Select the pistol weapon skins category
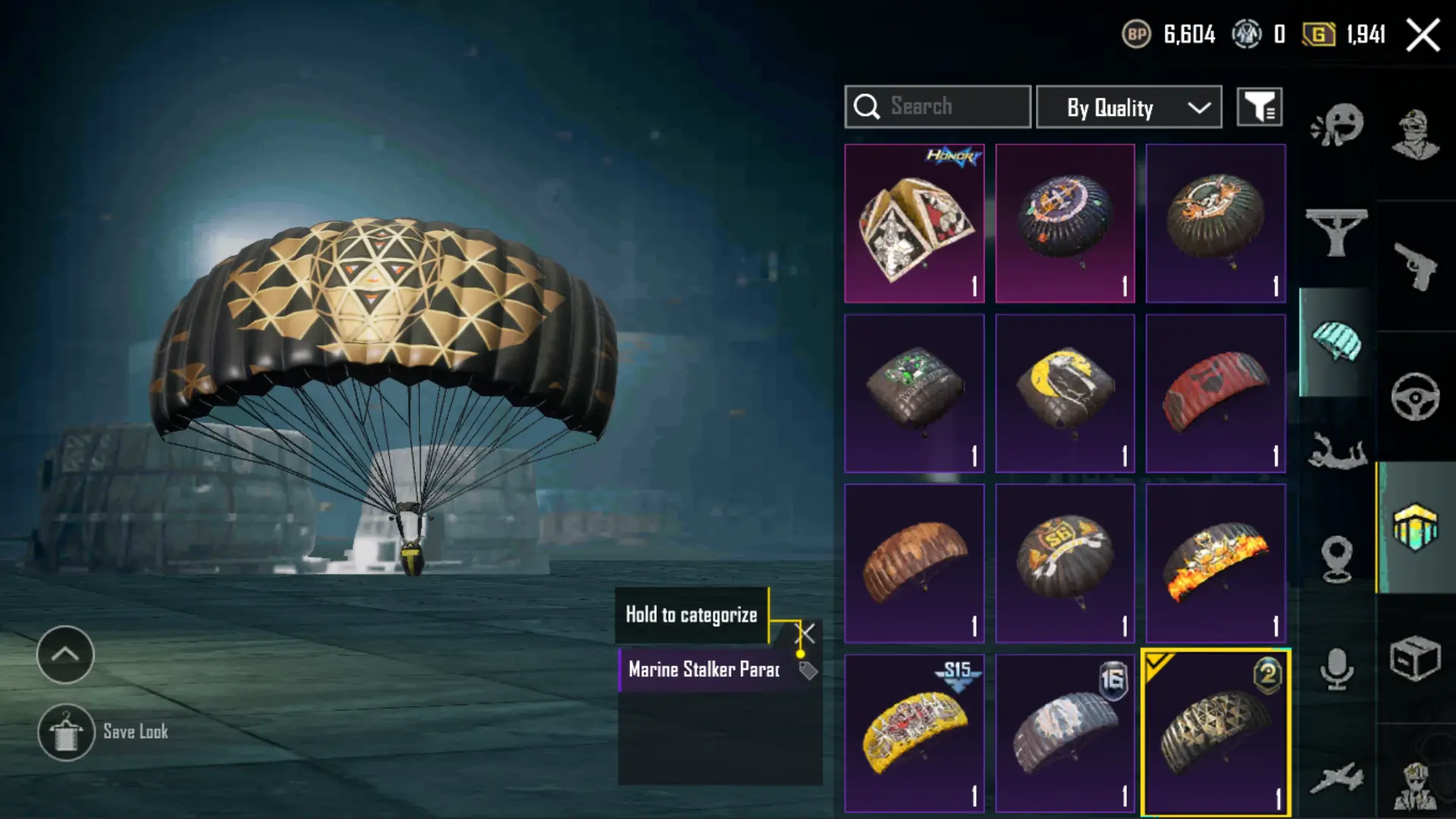Viewport: 1456px width, 819px height. [x=1415, y=266]
